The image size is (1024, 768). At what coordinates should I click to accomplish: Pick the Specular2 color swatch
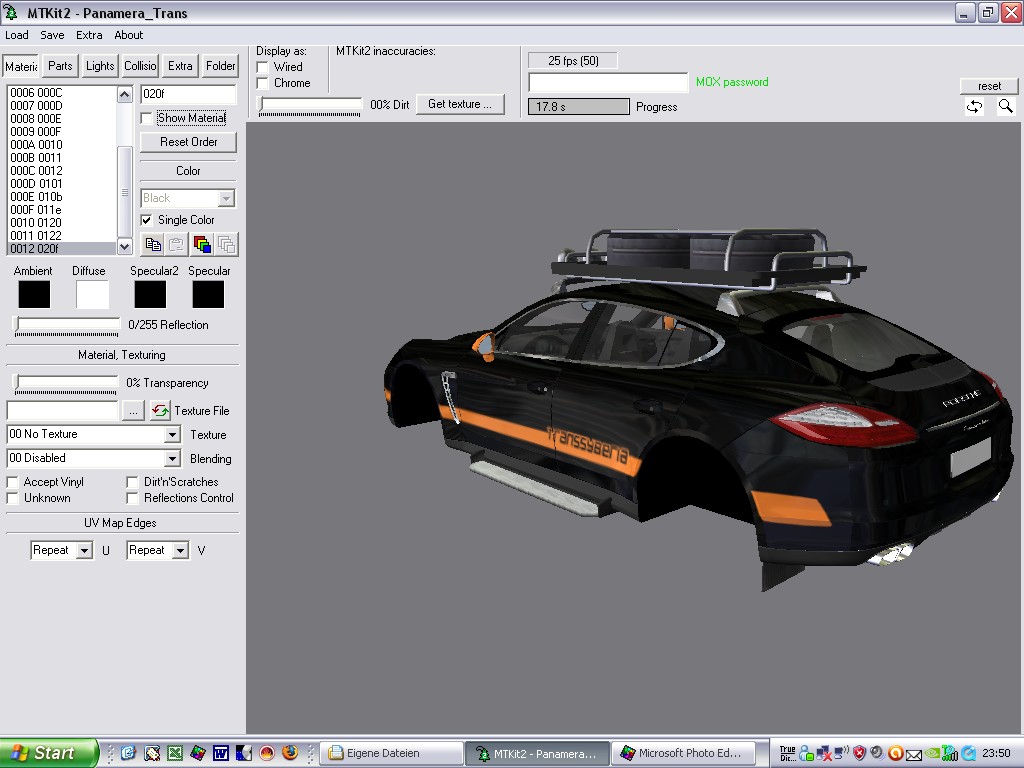(150, 295)
